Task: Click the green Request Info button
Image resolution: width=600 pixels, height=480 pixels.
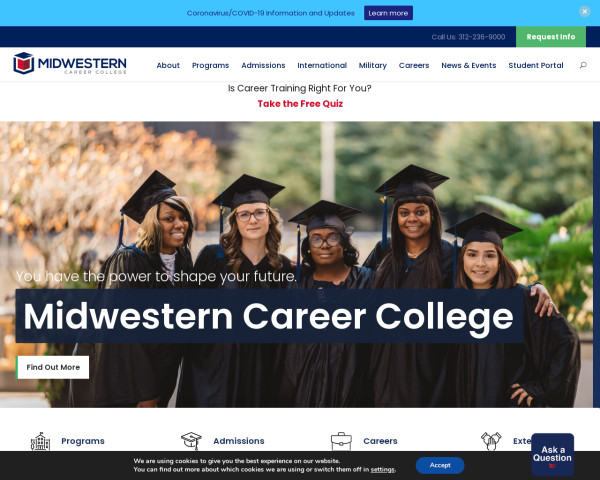Action: point(551,37)
